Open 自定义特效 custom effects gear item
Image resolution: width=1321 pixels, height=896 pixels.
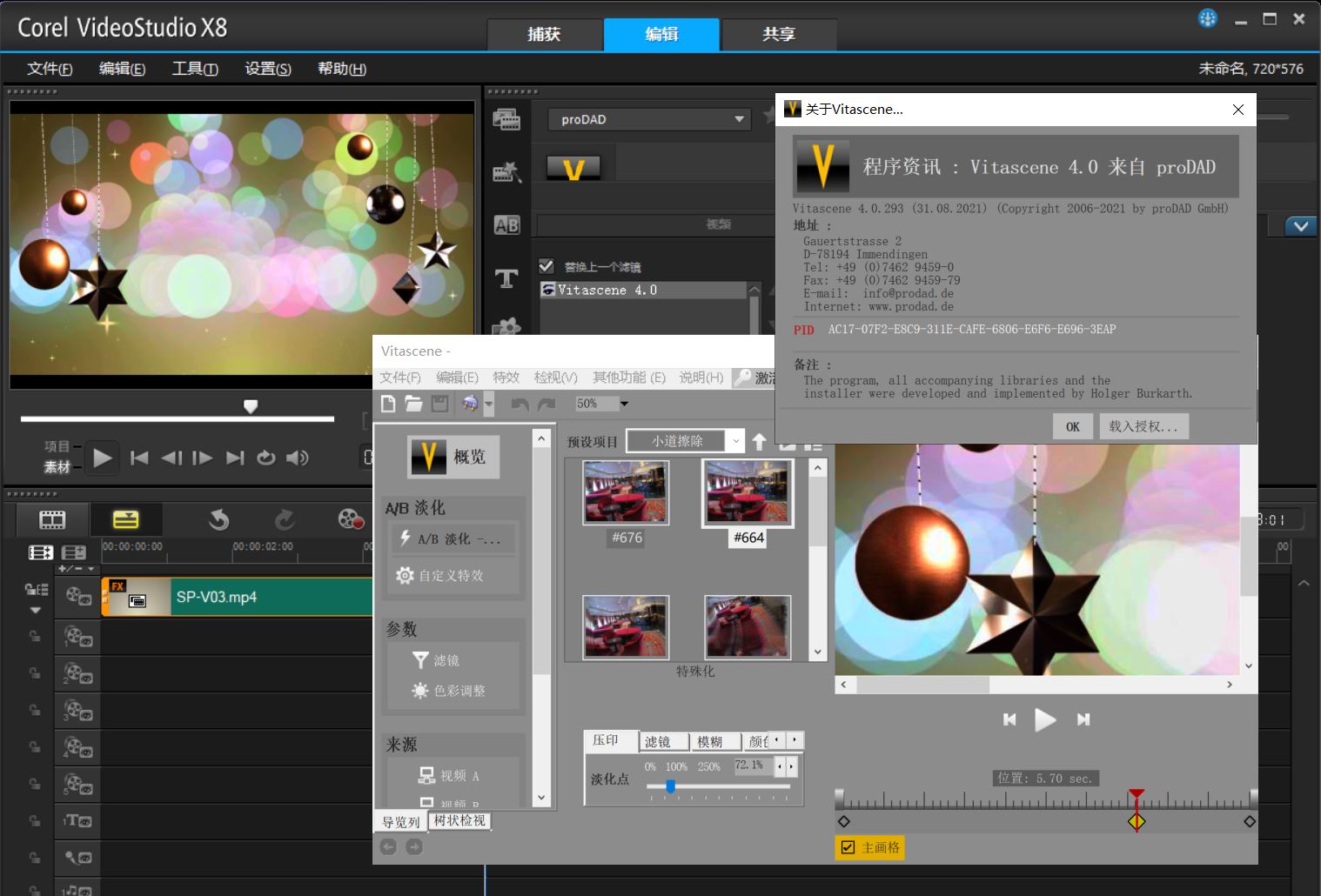point(440,575)
